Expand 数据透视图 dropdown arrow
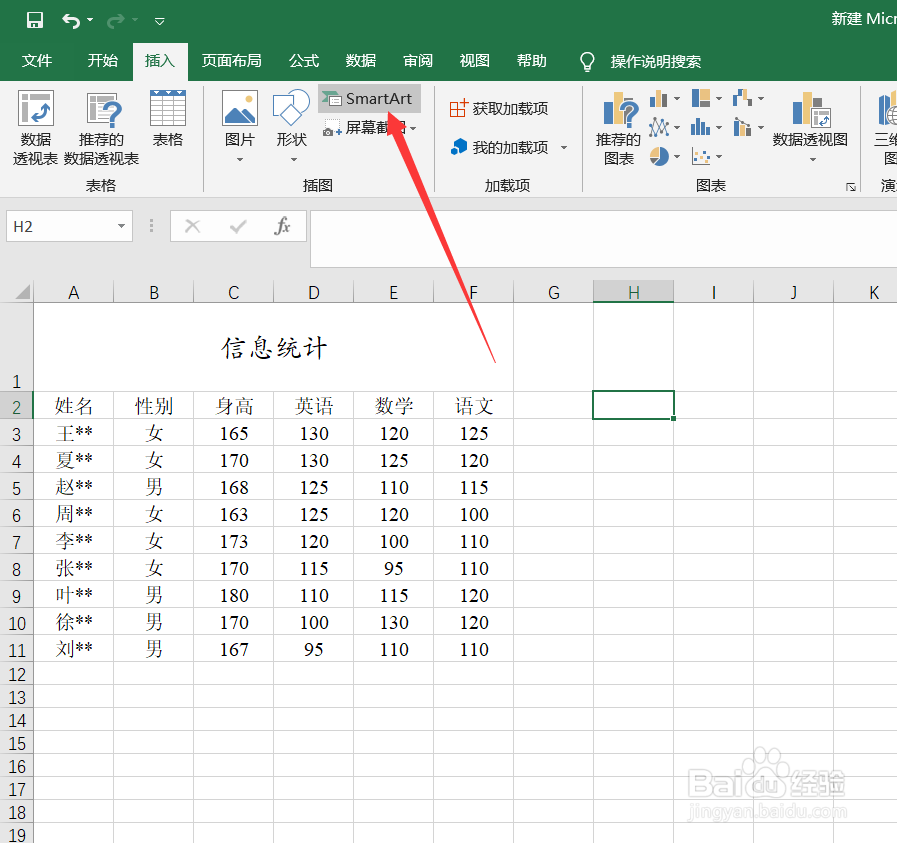The height and width of the screenshot is (843, 897). tap(813, 160)
